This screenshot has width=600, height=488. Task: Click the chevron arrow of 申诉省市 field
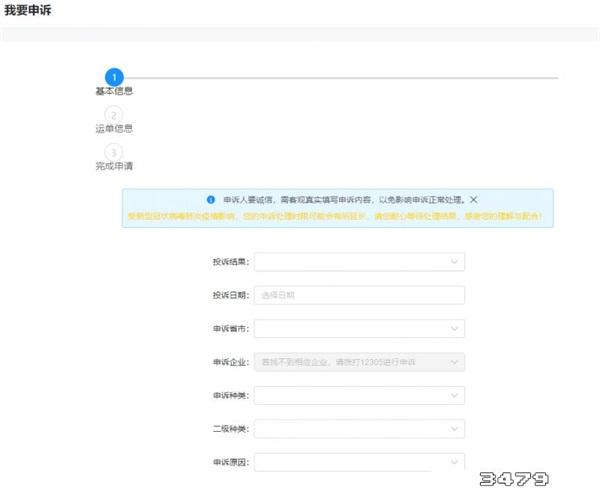point(455,328)
